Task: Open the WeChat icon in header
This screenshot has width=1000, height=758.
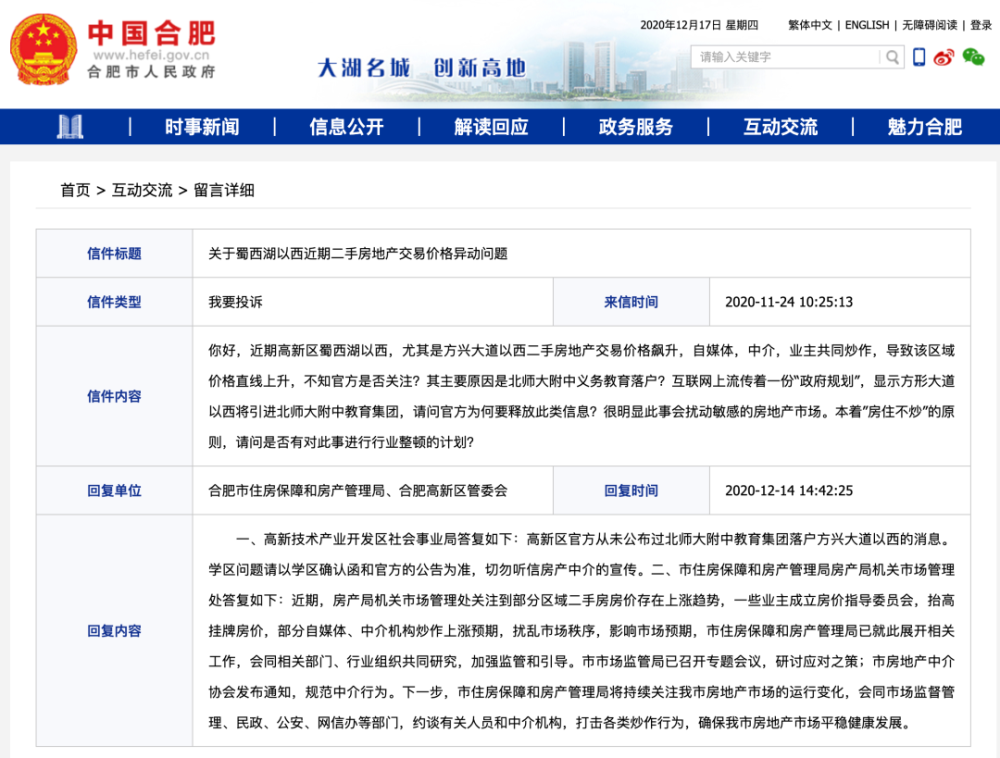Action: coord(973,57)
